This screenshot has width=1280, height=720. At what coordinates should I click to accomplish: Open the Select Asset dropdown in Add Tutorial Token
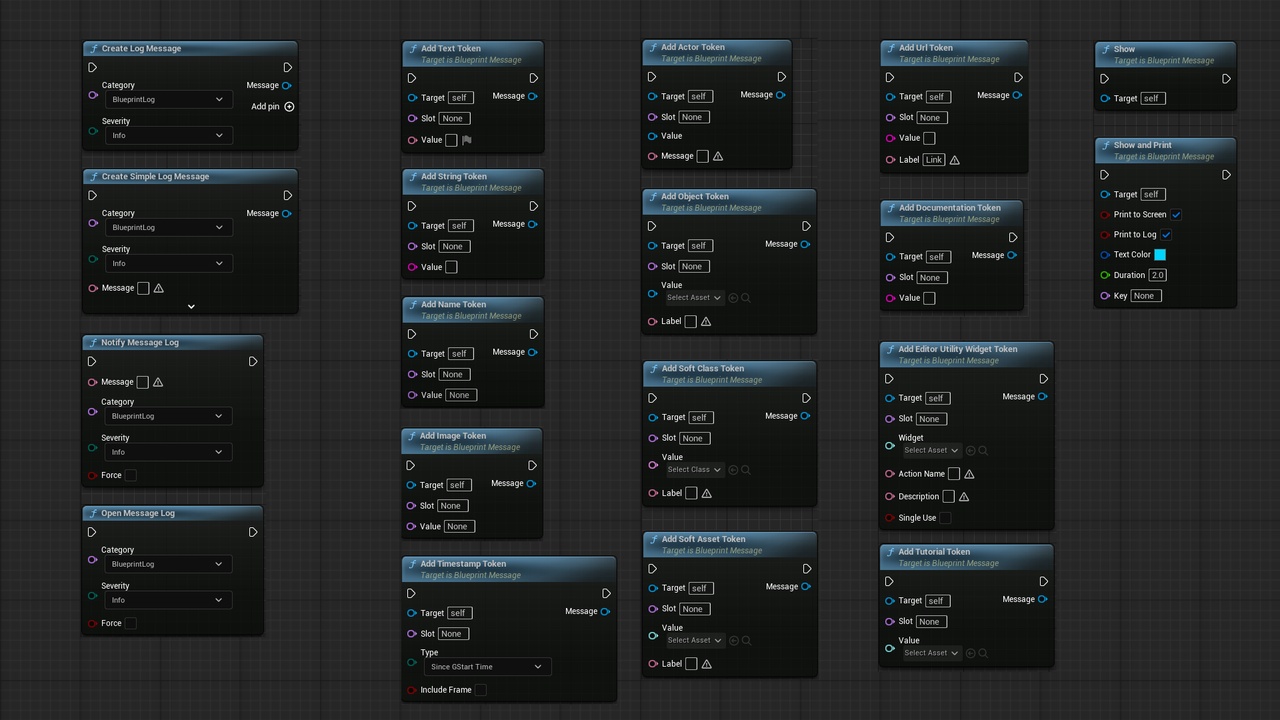coord(930,653)
